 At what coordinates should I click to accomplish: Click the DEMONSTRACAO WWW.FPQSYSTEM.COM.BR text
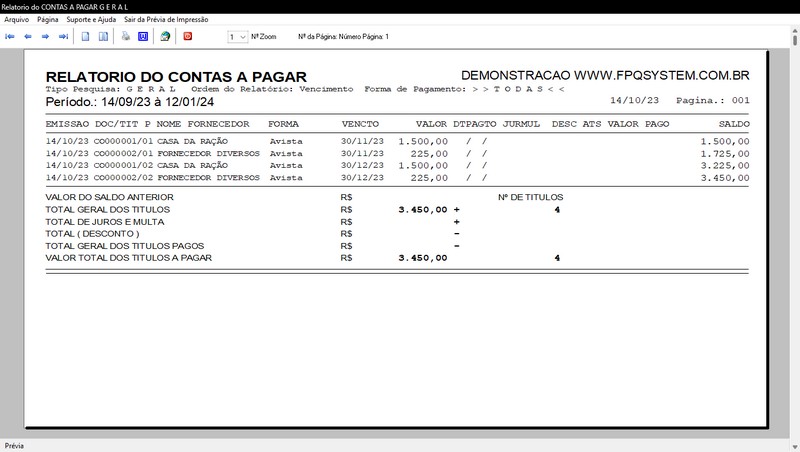(x=605, y=76)
